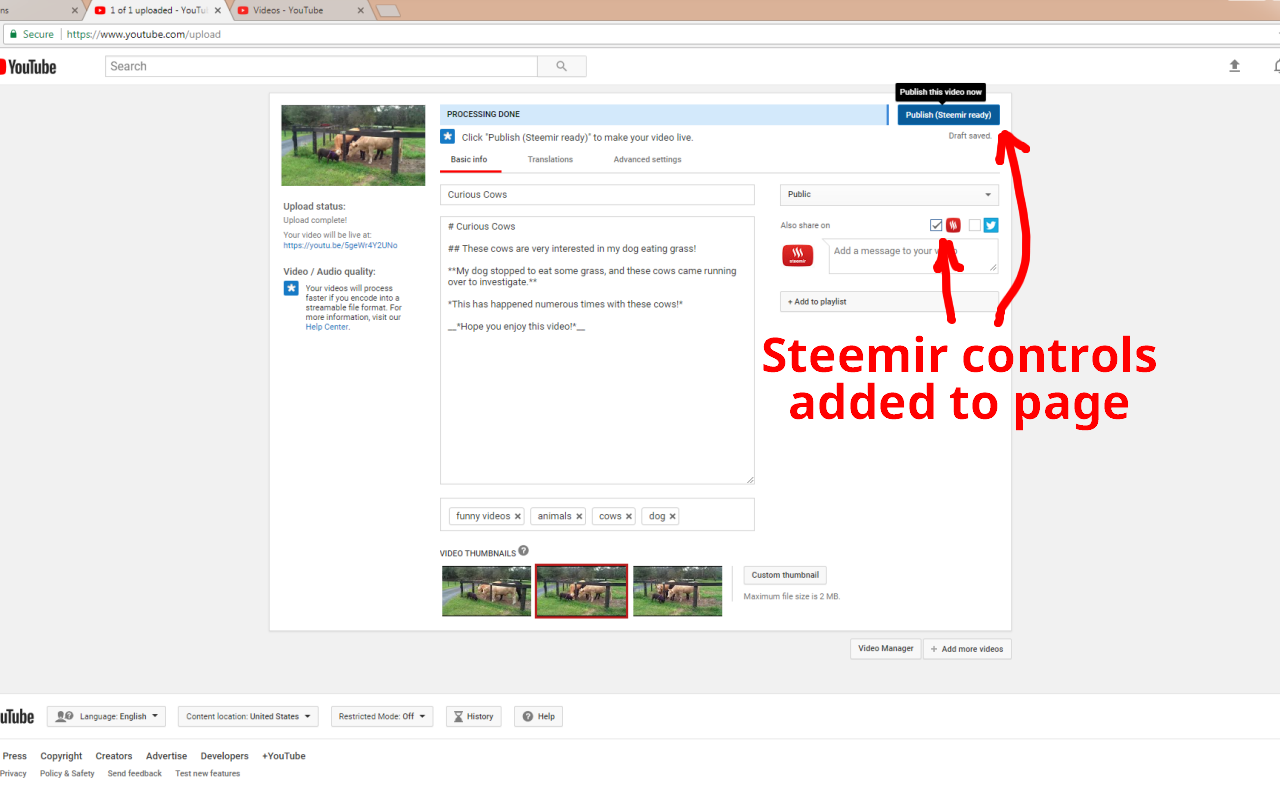Open a new browser tab

[x=388, y=11]
